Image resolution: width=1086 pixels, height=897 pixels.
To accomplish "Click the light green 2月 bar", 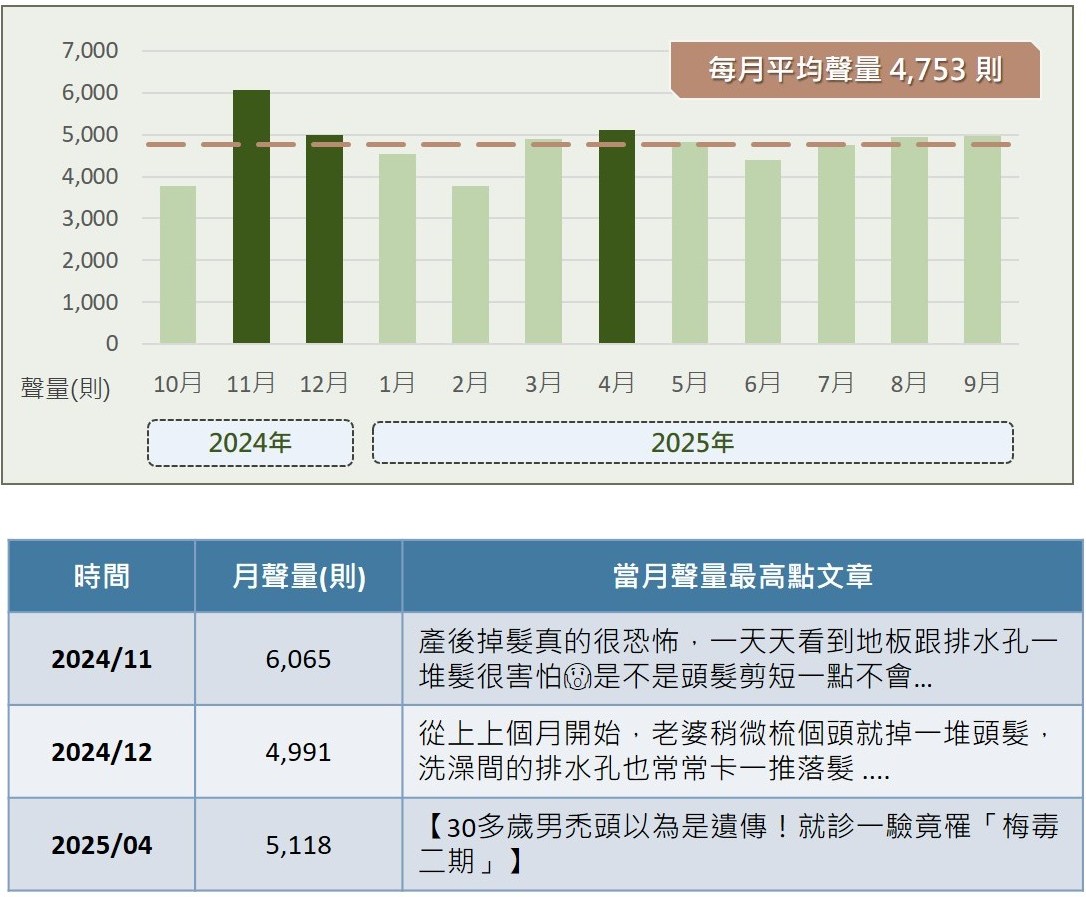I will [x=470, y=265].
